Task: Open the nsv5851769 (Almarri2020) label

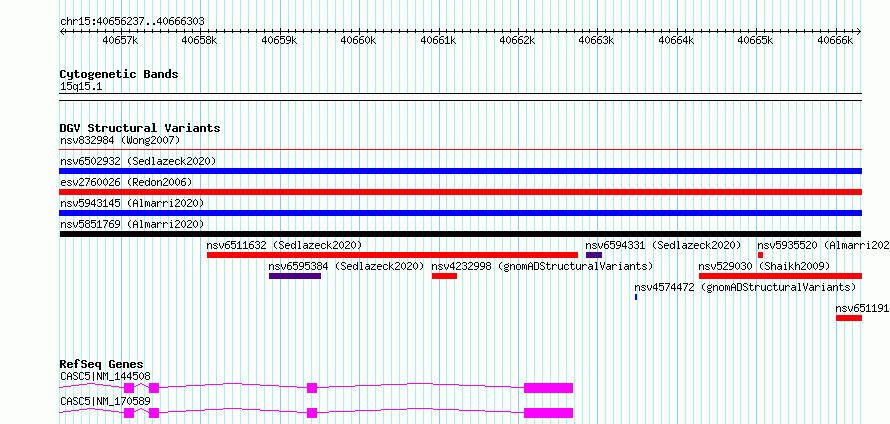Action: pos(132,224)
